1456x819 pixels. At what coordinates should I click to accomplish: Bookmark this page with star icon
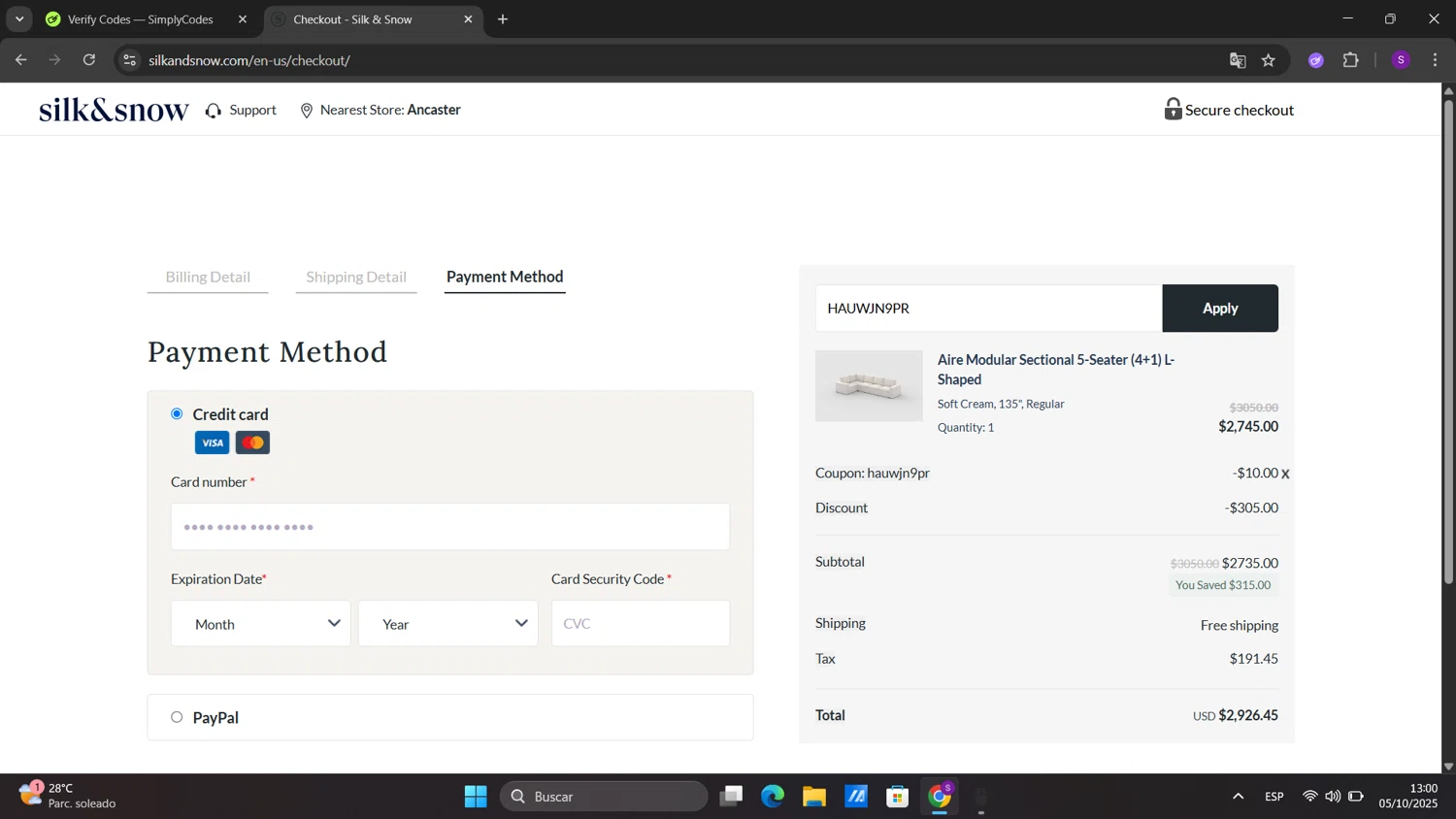coord(1269,60)
